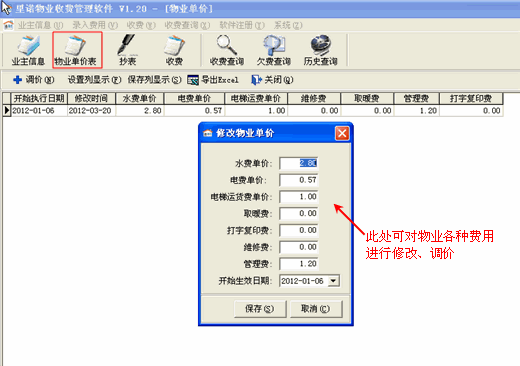Click the 物业单价表 toolbar icon
The height and width of the screenshot is (366, 520).
(x=77, y=50)
